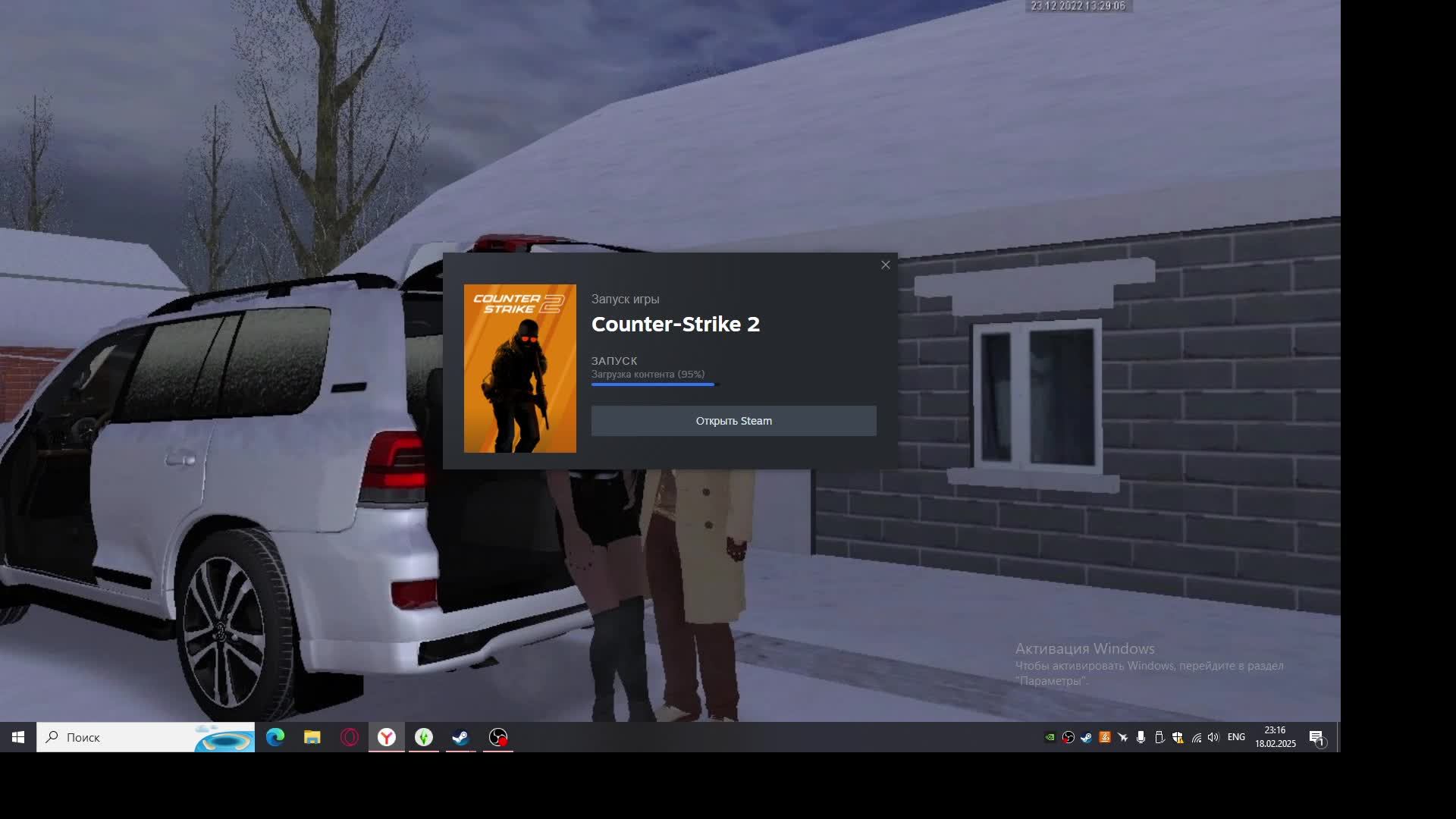Switch the ENG input language indicator
Viewport: 1456px width, 819px height.
coord(1236,737)
